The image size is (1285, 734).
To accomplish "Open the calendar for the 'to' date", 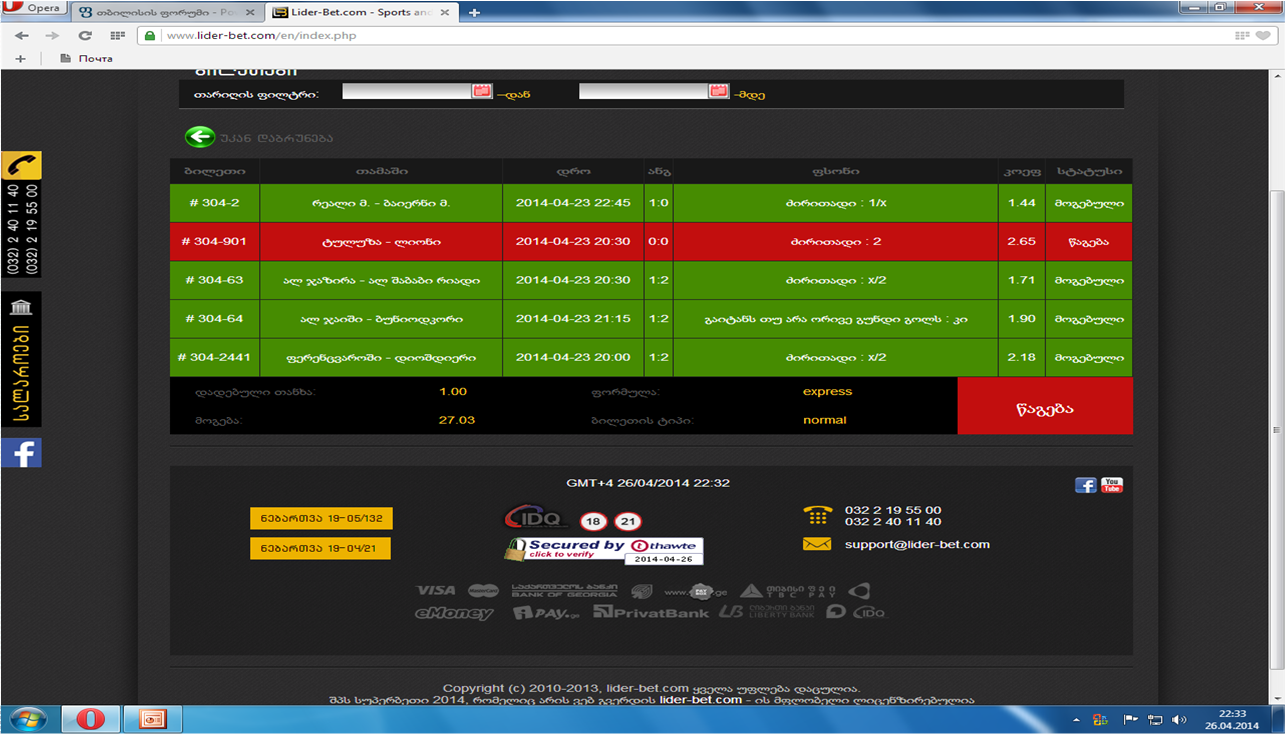I will click(x=719, y=91).
